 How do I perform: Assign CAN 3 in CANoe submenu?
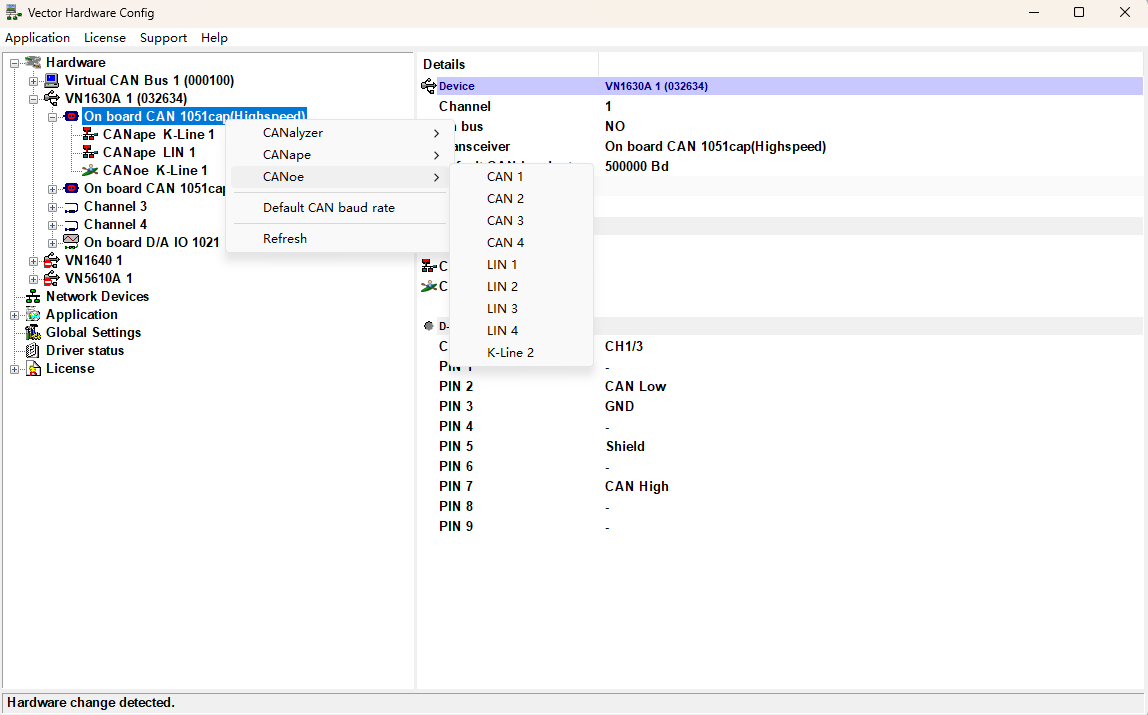[x=521, y=221]
